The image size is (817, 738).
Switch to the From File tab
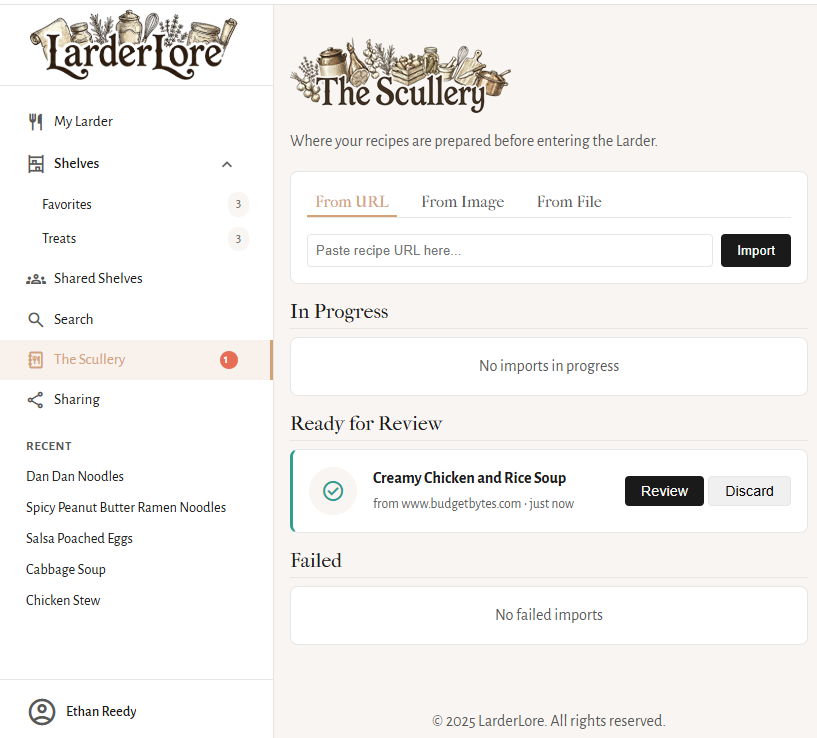tap(568, 201)
